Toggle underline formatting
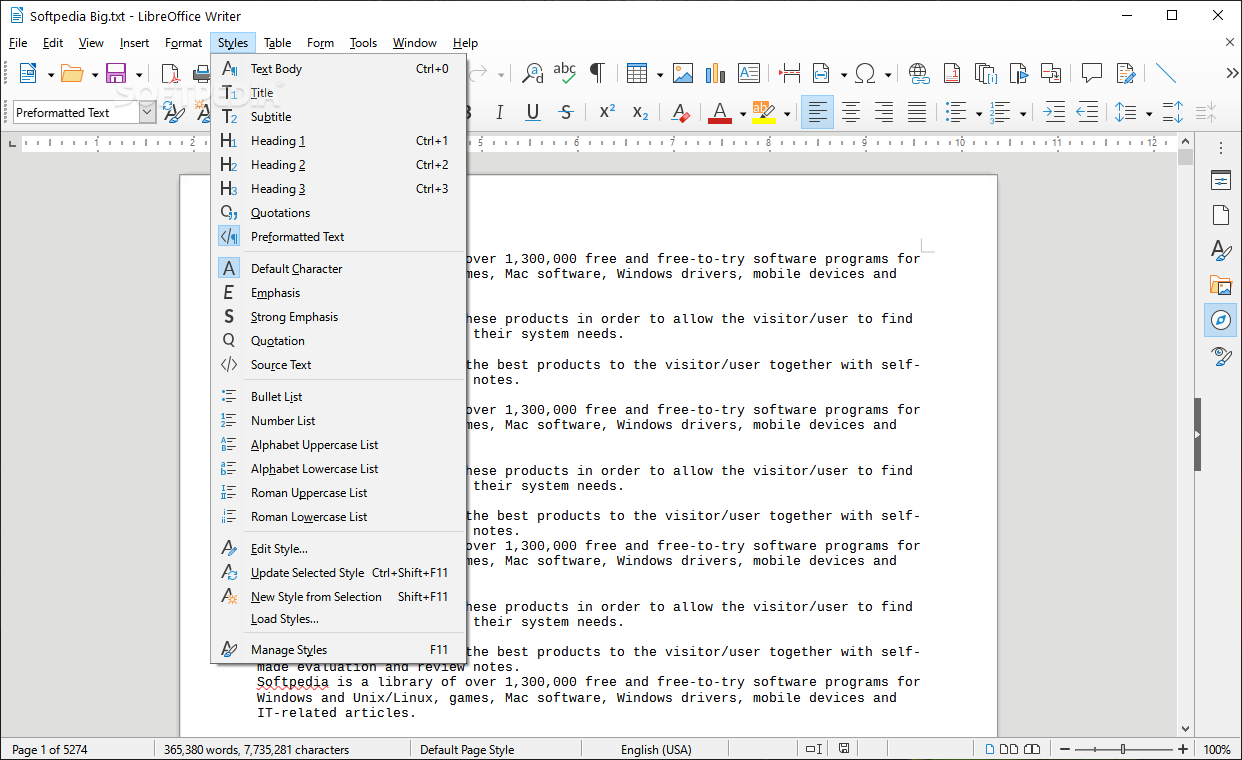 tap(533, 112)
